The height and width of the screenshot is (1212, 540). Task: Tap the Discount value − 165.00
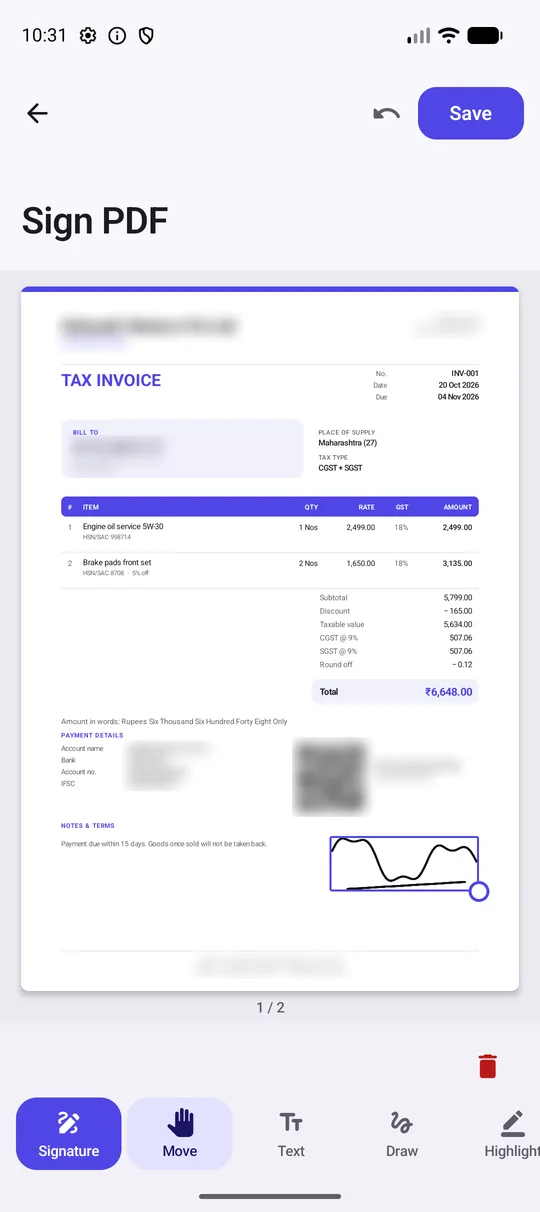point(457,611)
